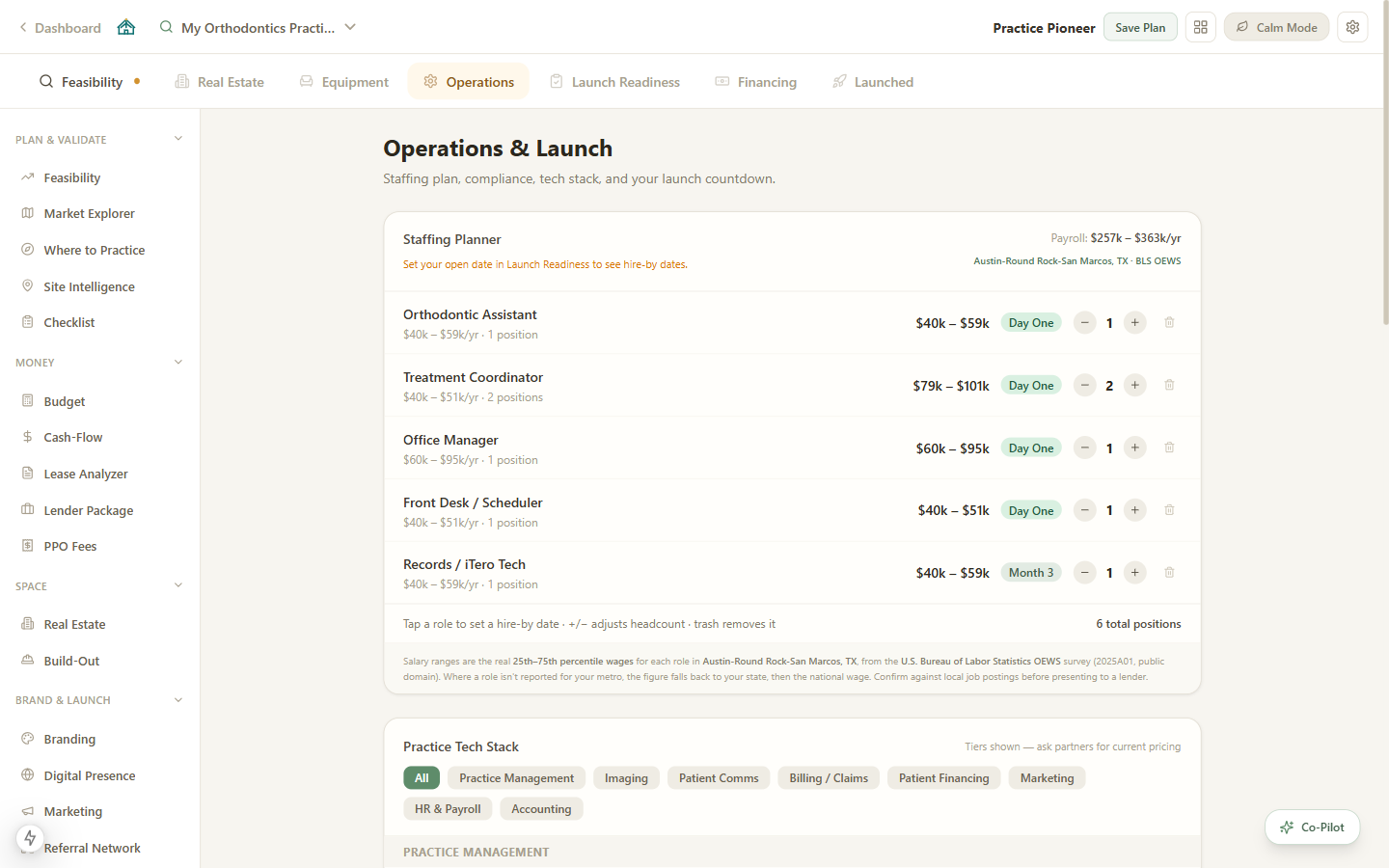
Task: Decrease Office Manager headcount
Action: [x=1085, y=448]
